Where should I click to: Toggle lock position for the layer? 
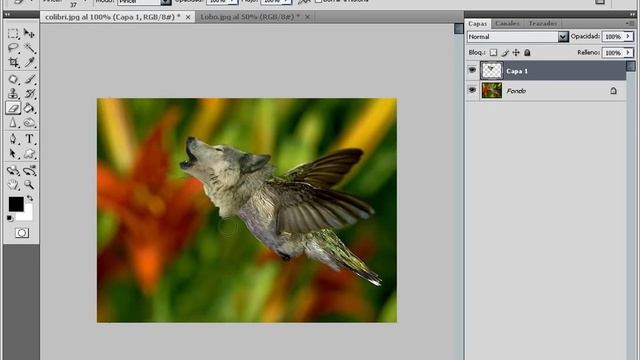(516, 53)
